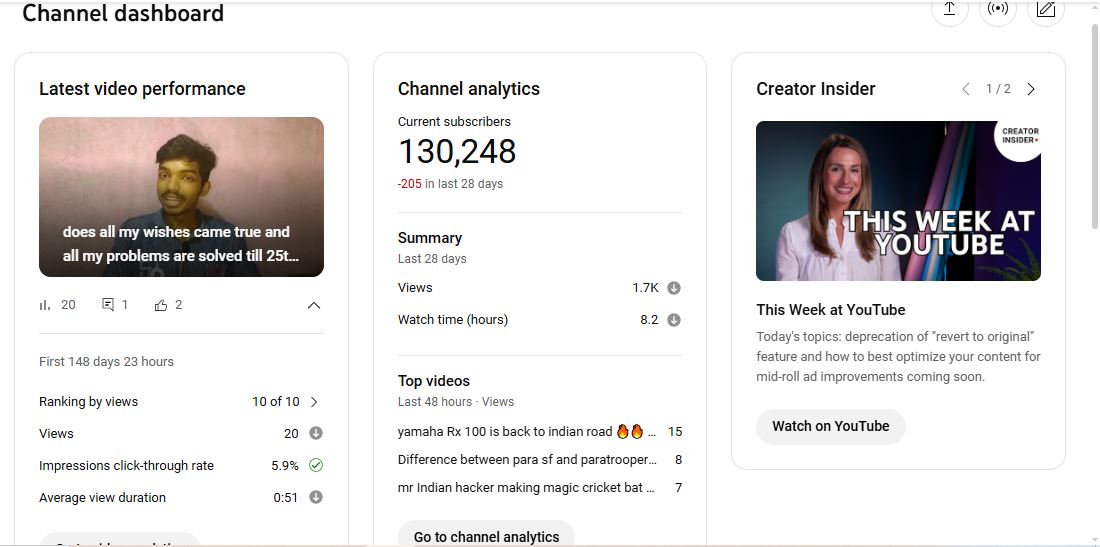Screen dimensions: 1100x547
Task: Click the likes thumbs-up icon
Action: 161,305
